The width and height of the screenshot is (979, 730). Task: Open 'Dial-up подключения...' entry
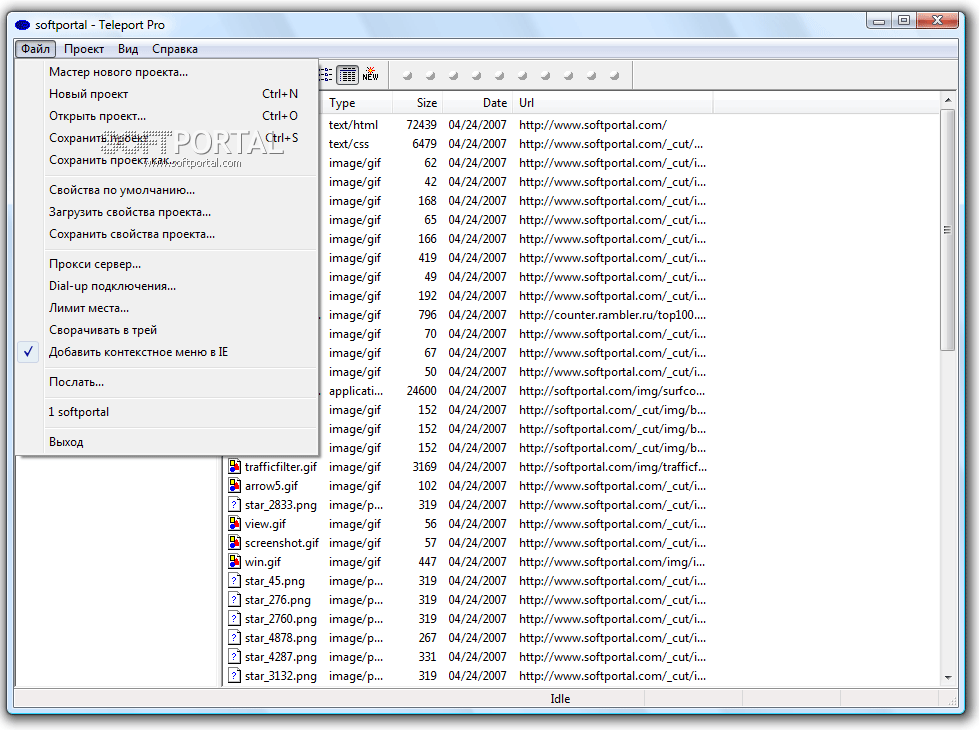click(x=167, y=286)
